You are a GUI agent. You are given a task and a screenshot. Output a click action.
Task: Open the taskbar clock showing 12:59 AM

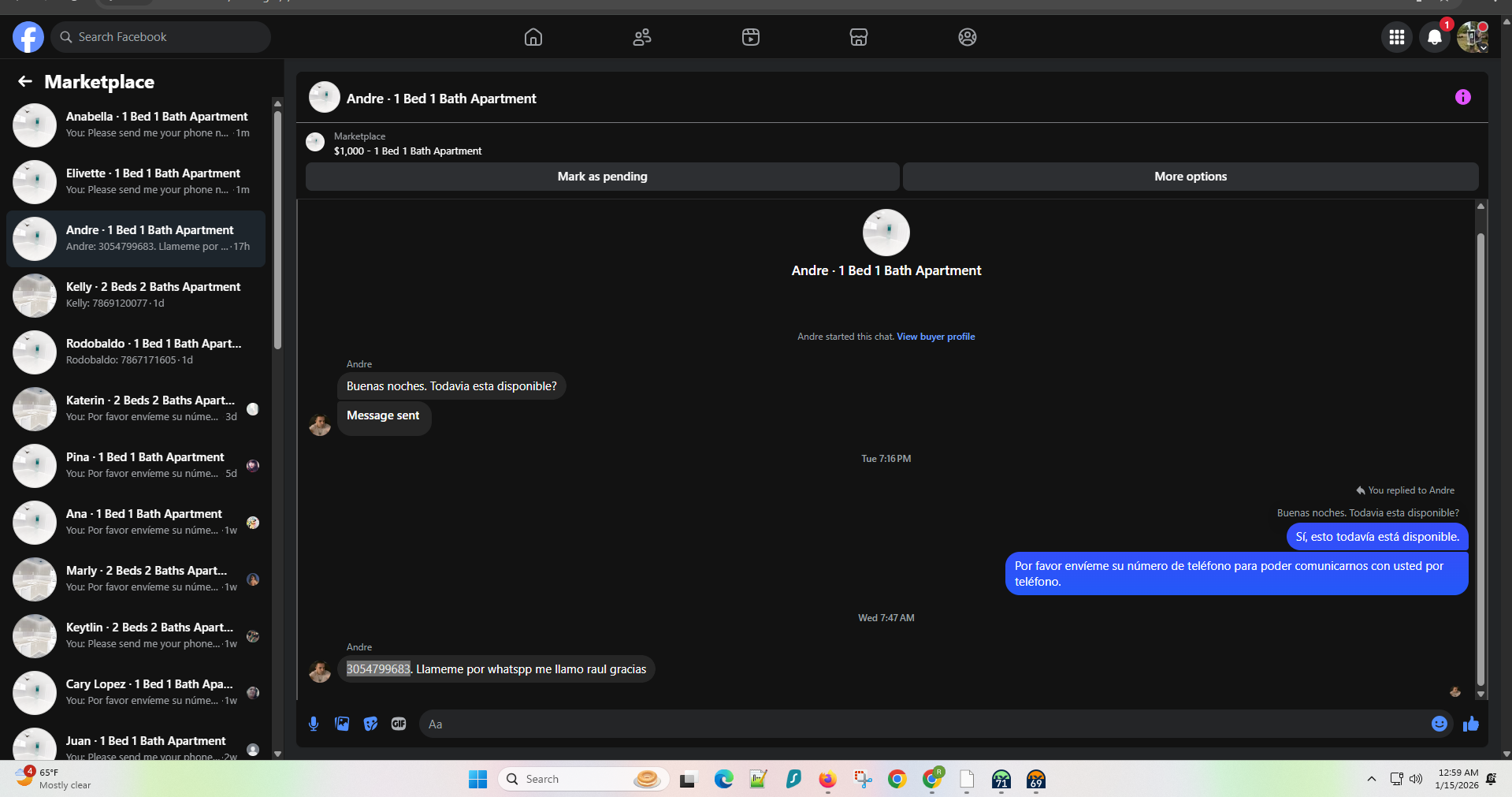[x=1458, y=779]
